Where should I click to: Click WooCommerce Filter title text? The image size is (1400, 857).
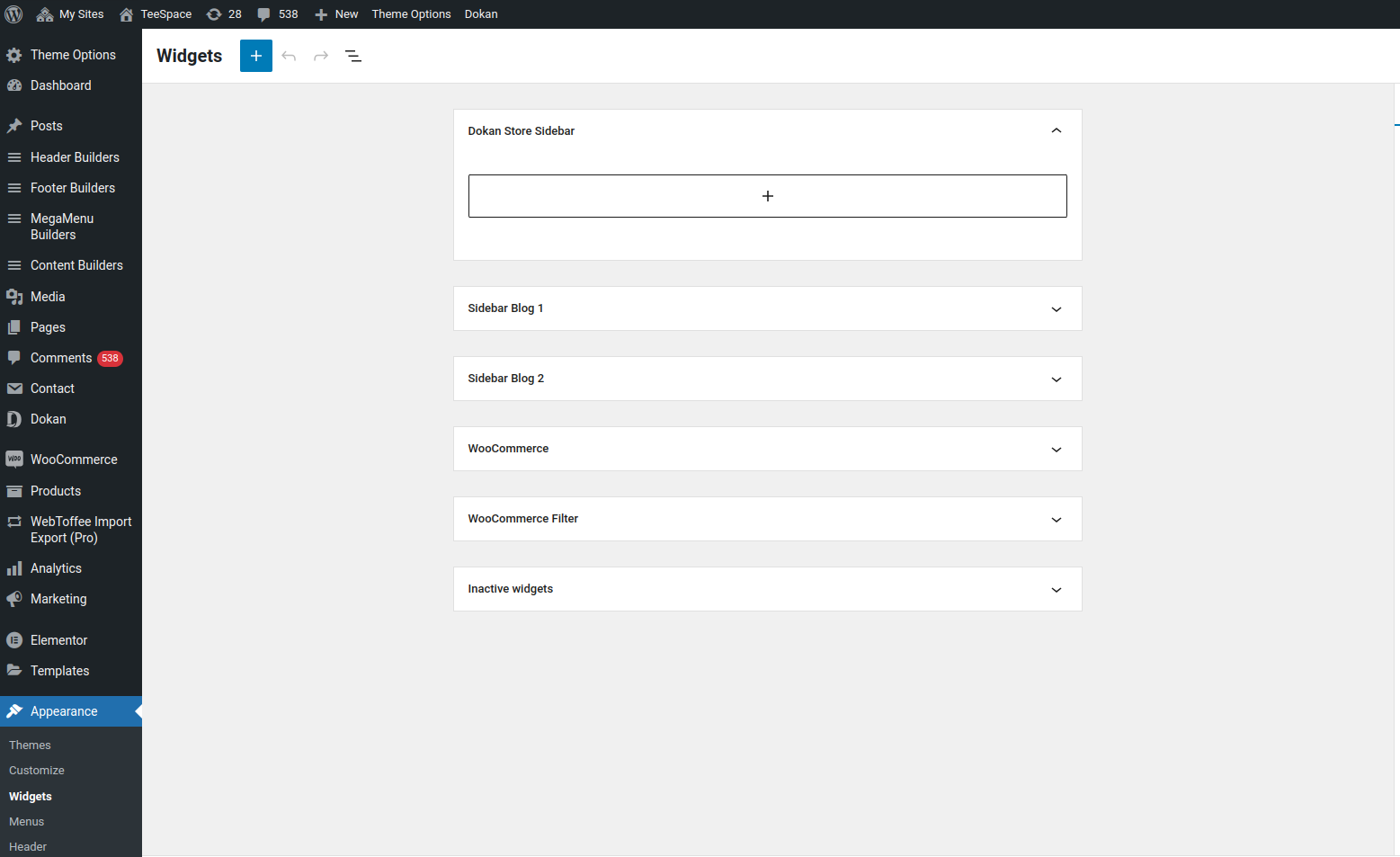pos(523,519)
